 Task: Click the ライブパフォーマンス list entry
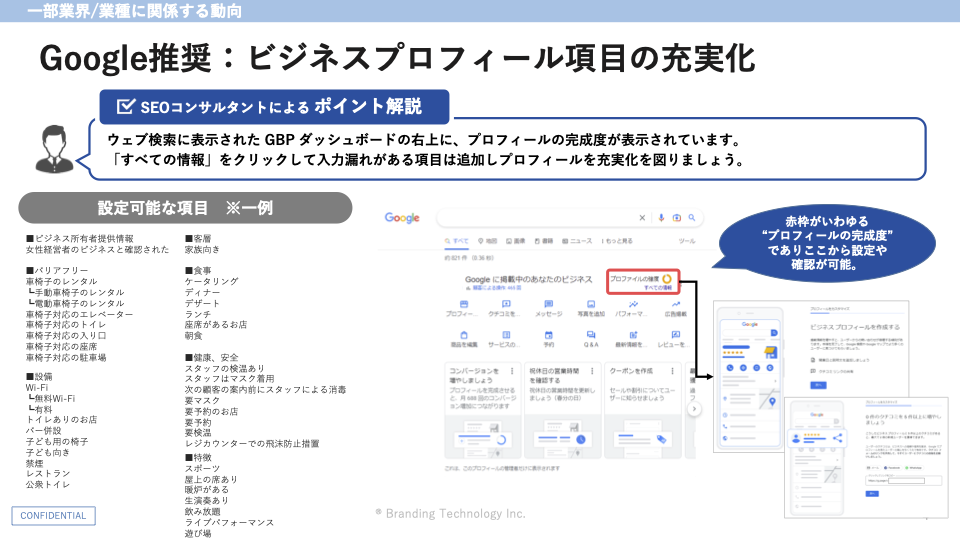230,522
